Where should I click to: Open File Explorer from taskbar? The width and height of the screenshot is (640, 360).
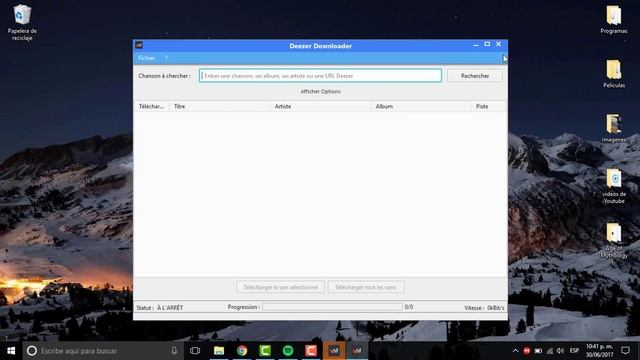[219, 351]
